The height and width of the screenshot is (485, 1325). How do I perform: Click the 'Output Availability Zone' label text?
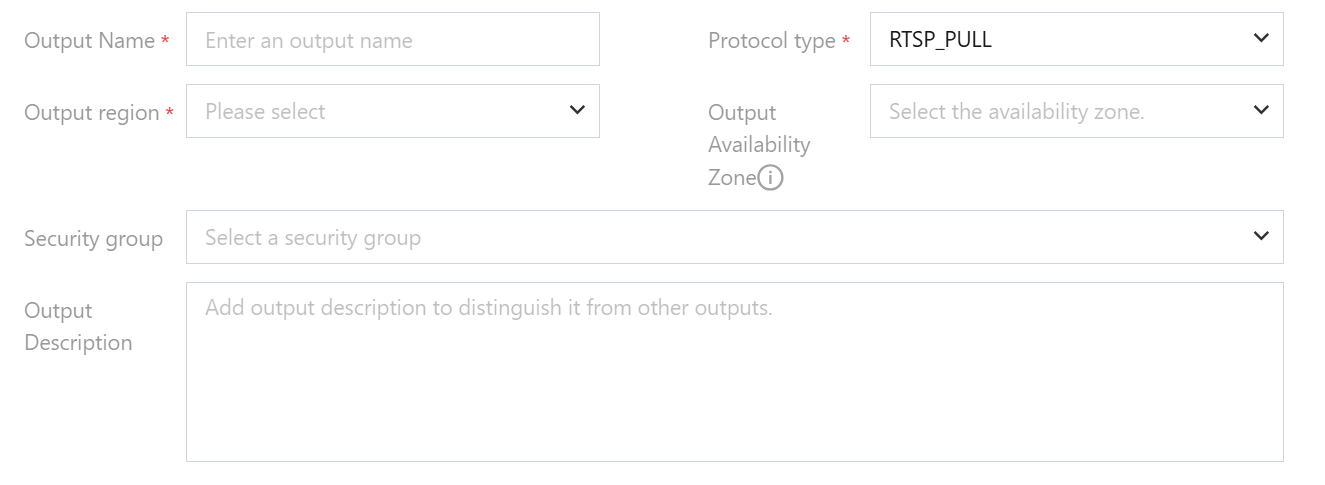coord(759,144)
